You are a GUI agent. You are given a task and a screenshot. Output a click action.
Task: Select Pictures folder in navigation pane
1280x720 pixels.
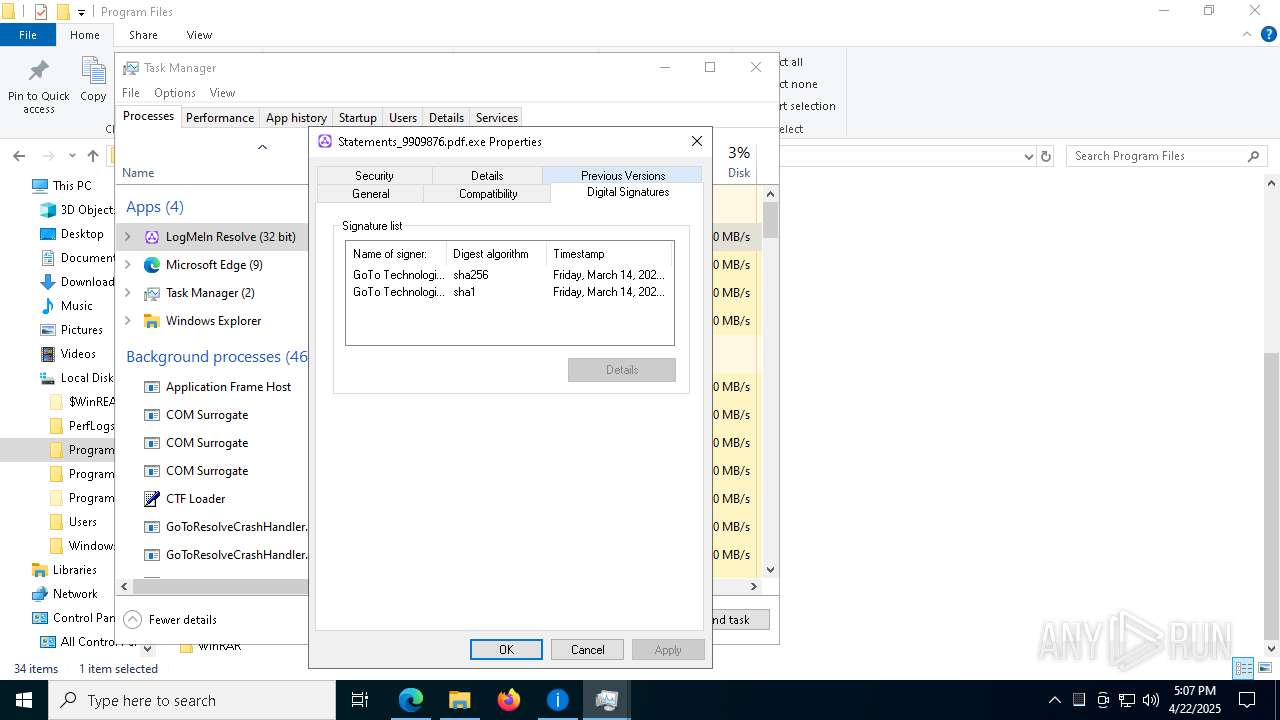coord(71,330)
